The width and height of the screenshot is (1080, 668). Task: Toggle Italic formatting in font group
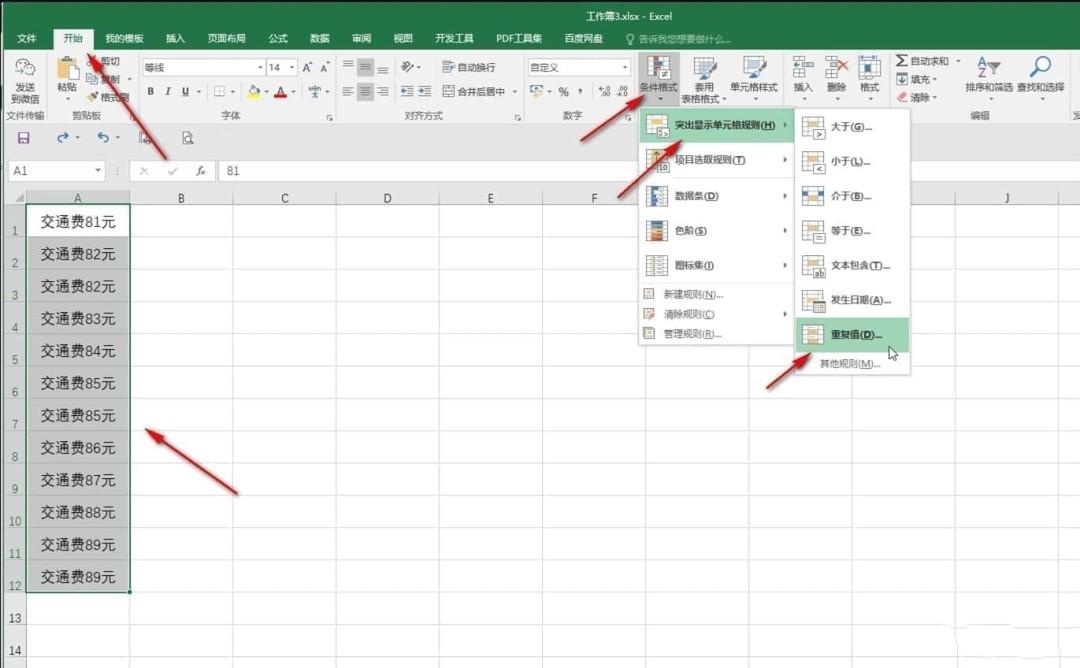pos(167,91)
